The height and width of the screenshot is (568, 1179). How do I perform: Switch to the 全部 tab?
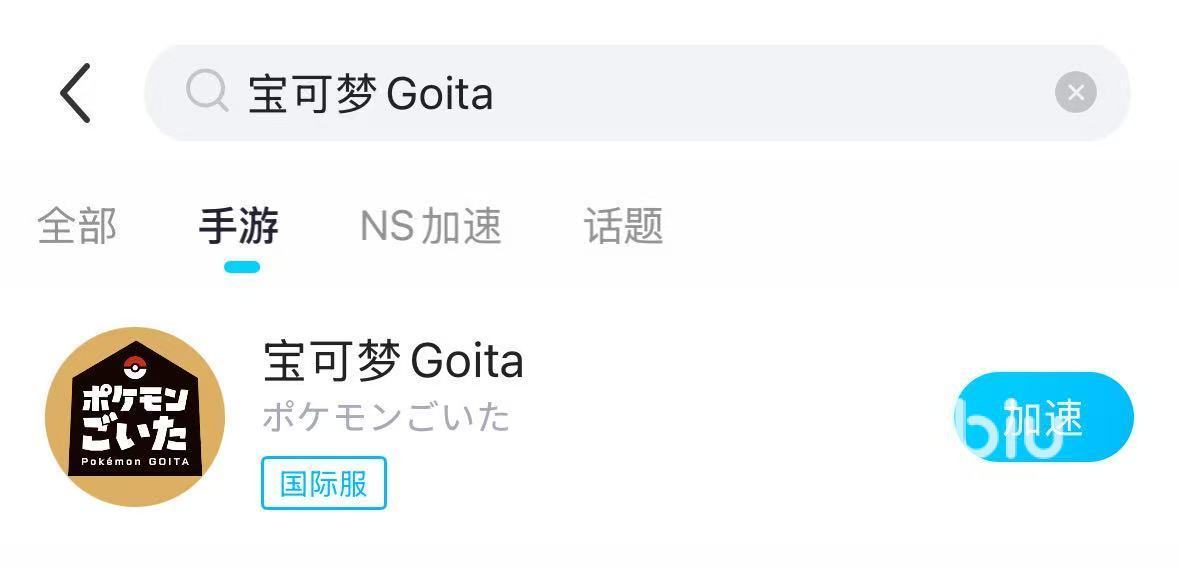(77, 226)
